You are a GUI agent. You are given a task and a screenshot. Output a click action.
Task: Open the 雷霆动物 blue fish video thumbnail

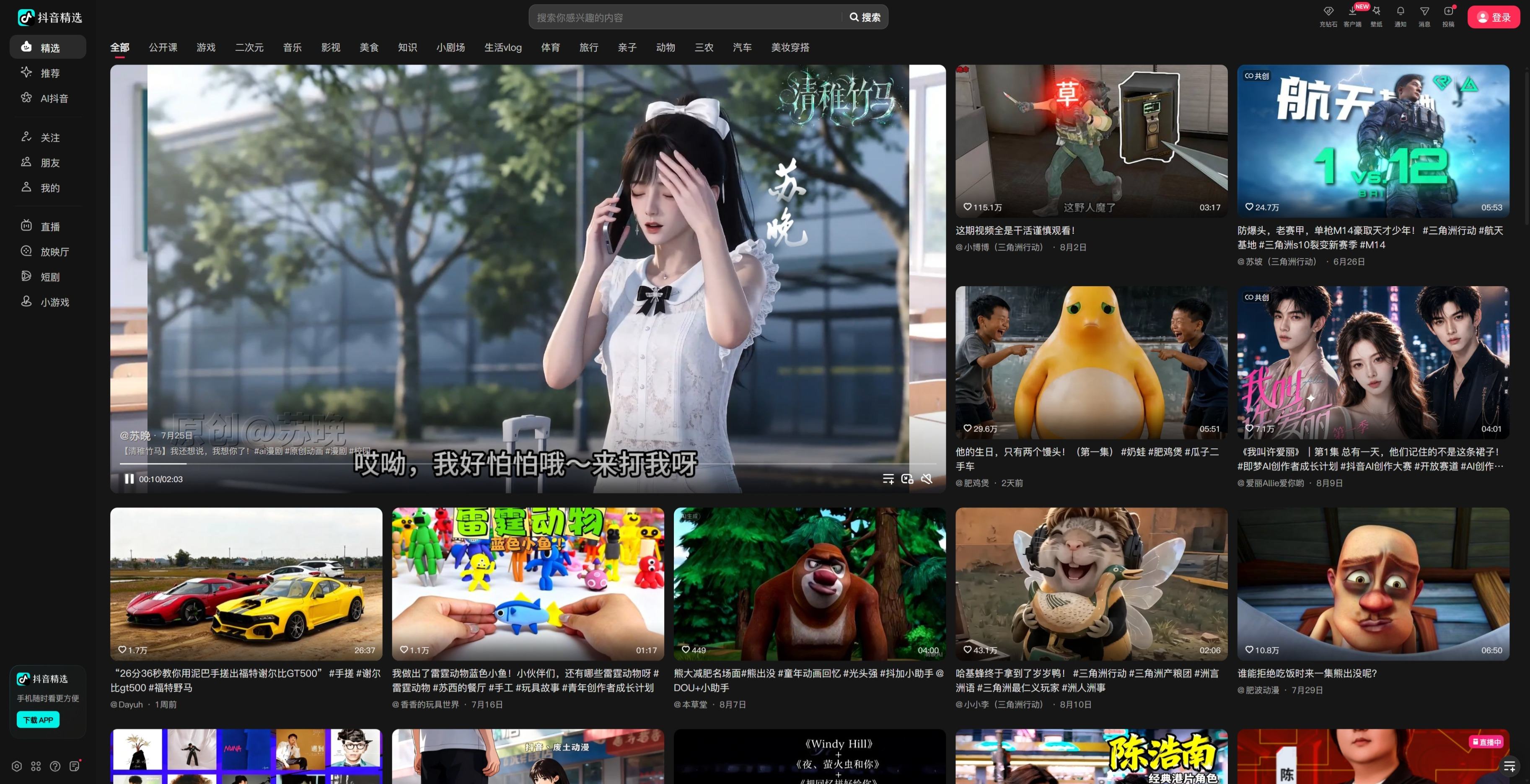528,584
